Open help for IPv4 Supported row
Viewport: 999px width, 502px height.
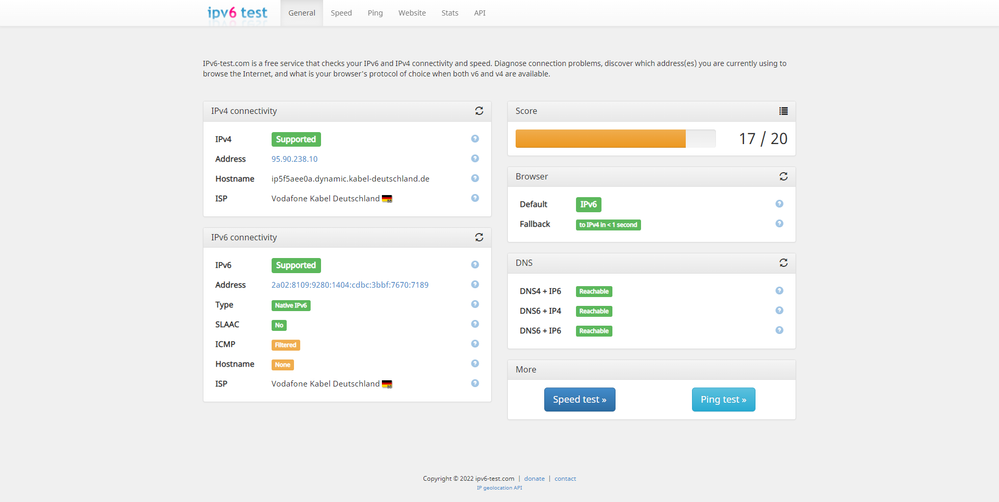pyautogui.click(x=475, y=139)
